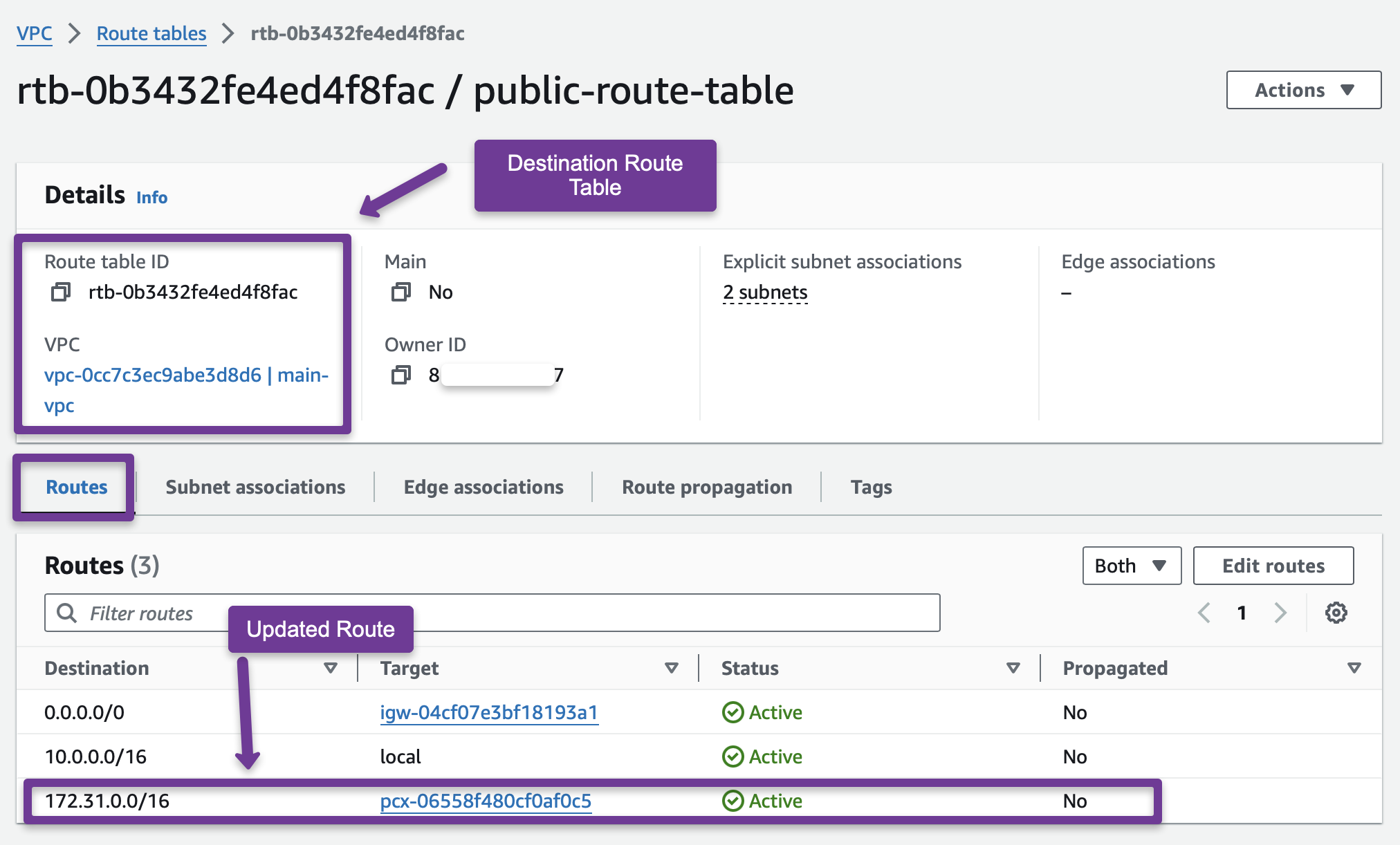Copy the Main value with the clipboard icon
1400x845 pixels.
[400, 291]
